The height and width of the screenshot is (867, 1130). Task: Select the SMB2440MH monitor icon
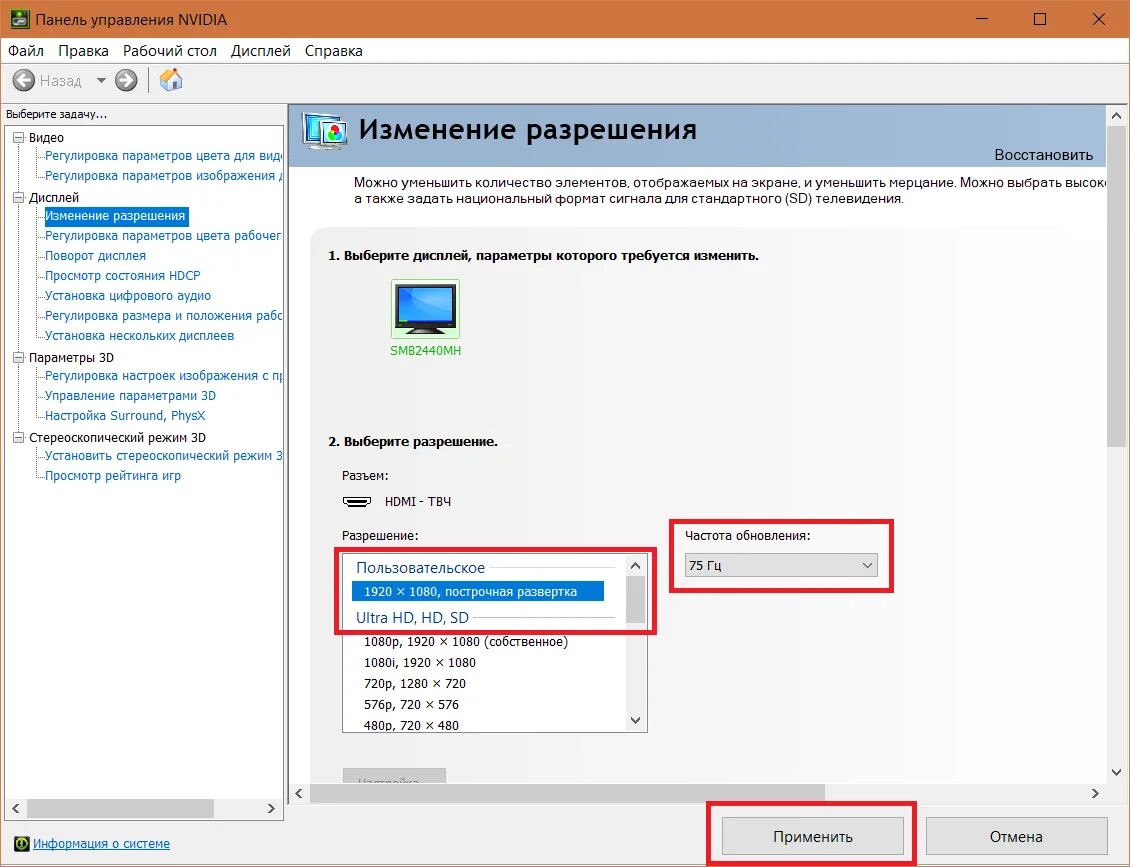[x=425, y=308]
